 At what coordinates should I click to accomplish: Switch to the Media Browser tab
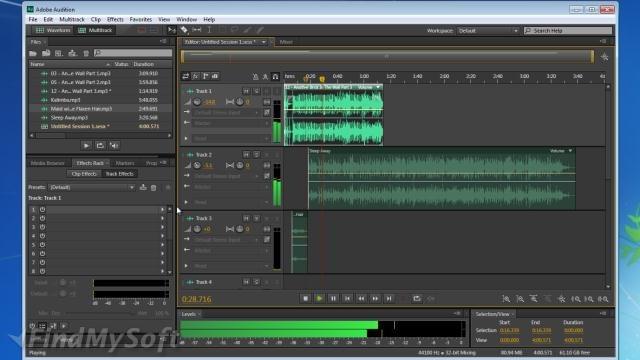[48, 163]
